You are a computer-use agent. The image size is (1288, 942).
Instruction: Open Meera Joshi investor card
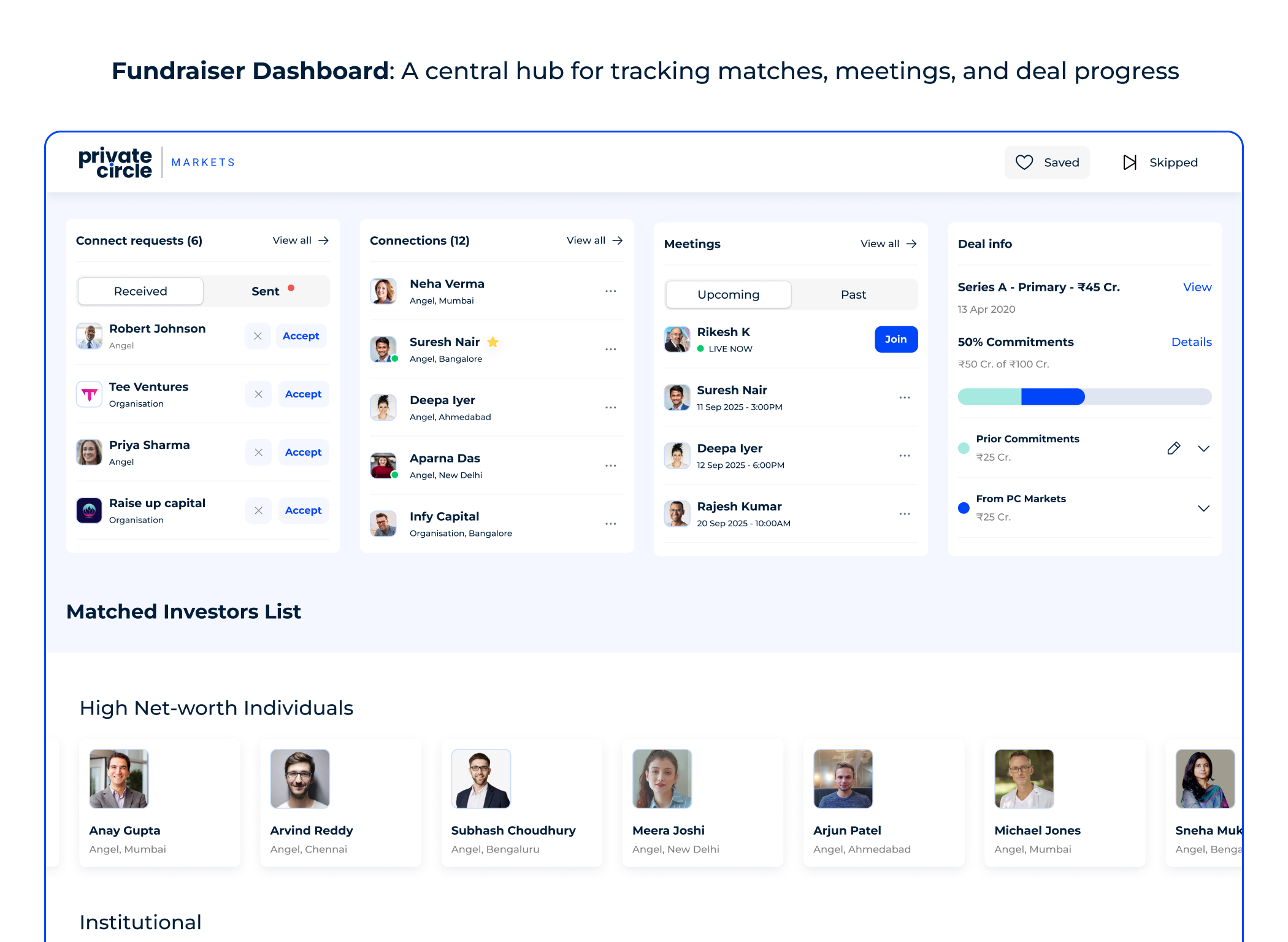(x=703, y=803)
